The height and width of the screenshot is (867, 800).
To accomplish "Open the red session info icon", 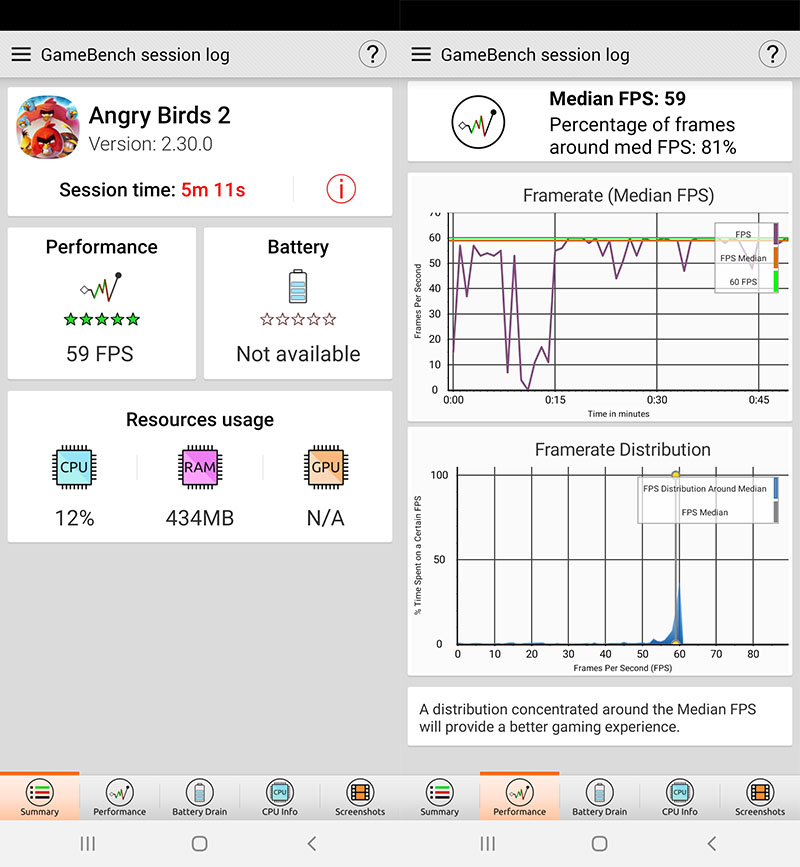I will [341, 189].
